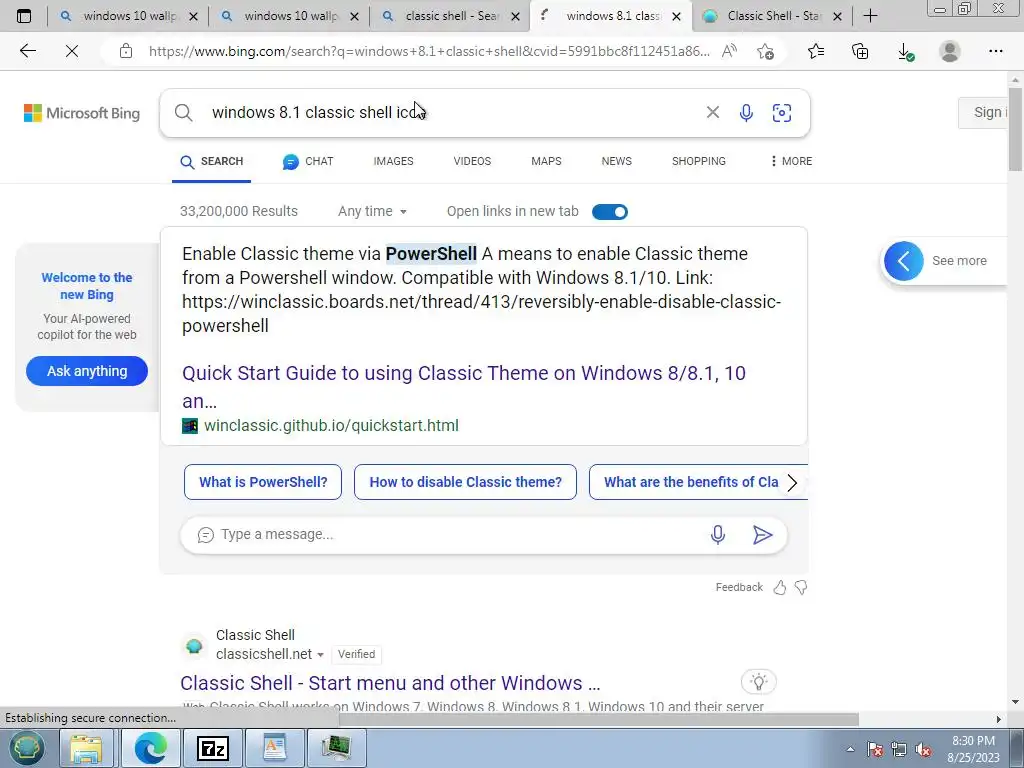Click the Bing search query field
Image resolution: width=1024 pixels, height=768 pixels.
[451, 112]
